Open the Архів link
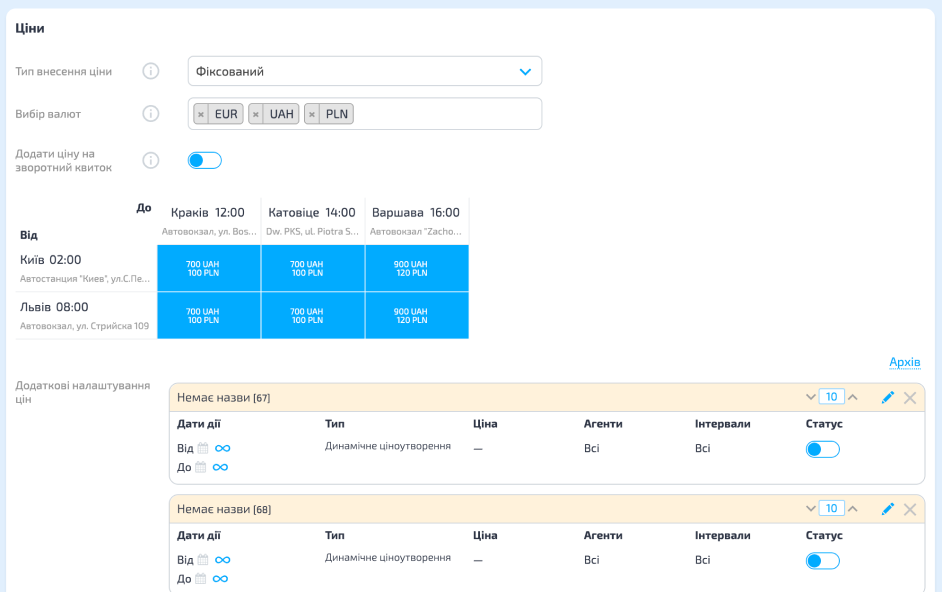Image resolution: width=942 pixels, height=592 pixels. [905, 362]
